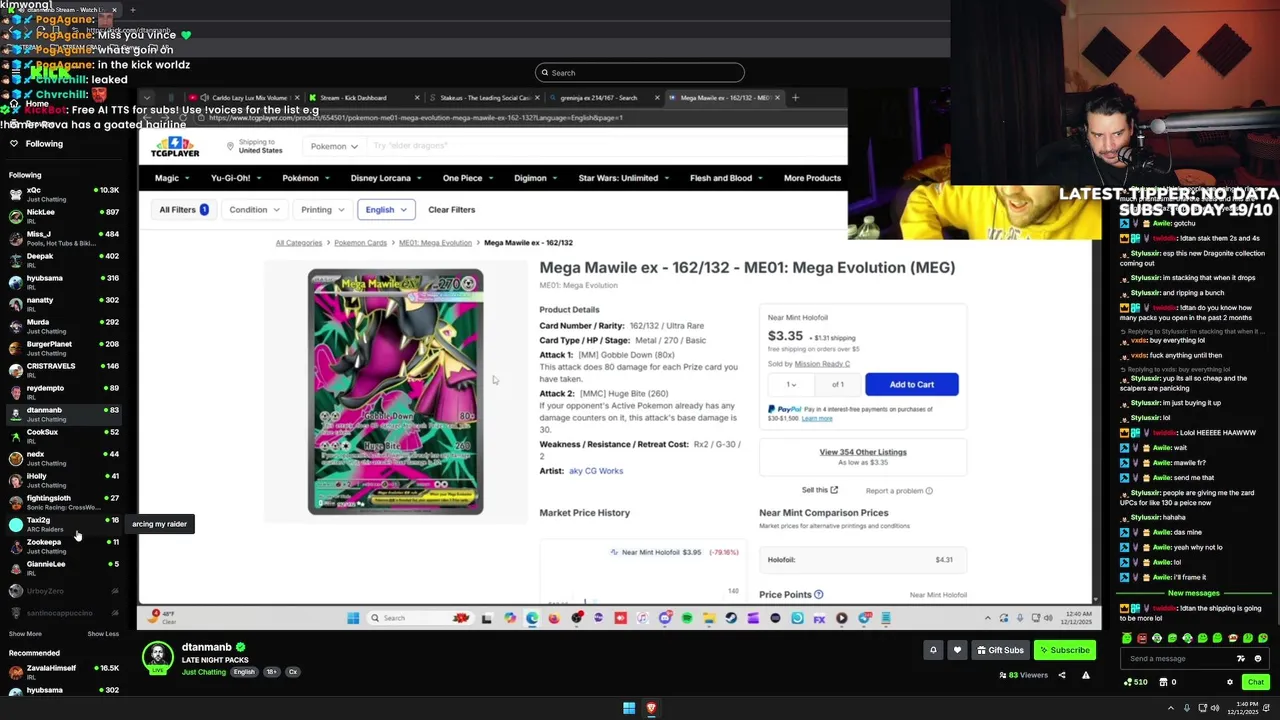This screenshot has width=1280, height=720.
Task: Click the ME01: Mega Evolution breadcrumb link
Action: pyautogui.click(x=435, y=243)
